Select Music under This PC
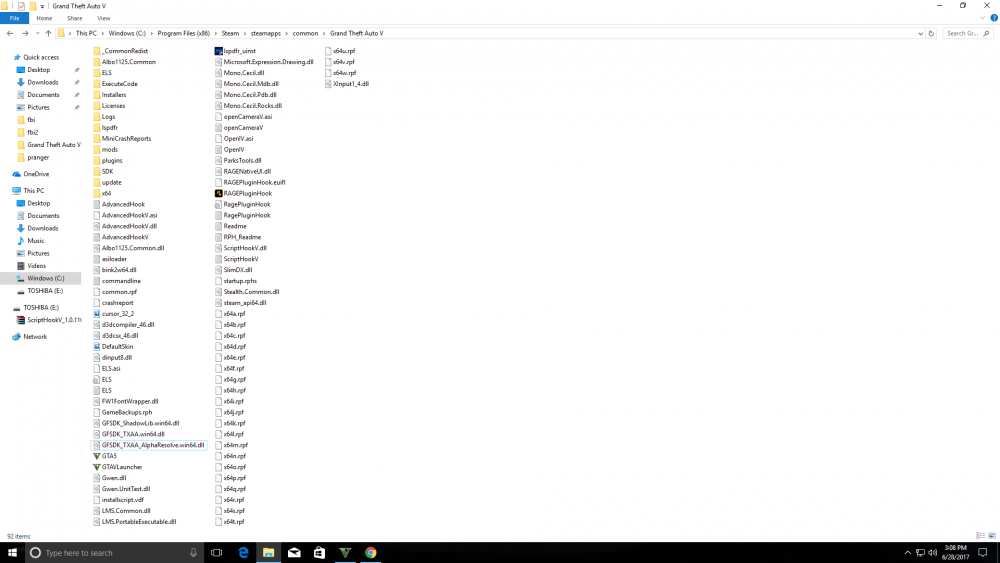Screen dimensions: 1000x563 36,240
